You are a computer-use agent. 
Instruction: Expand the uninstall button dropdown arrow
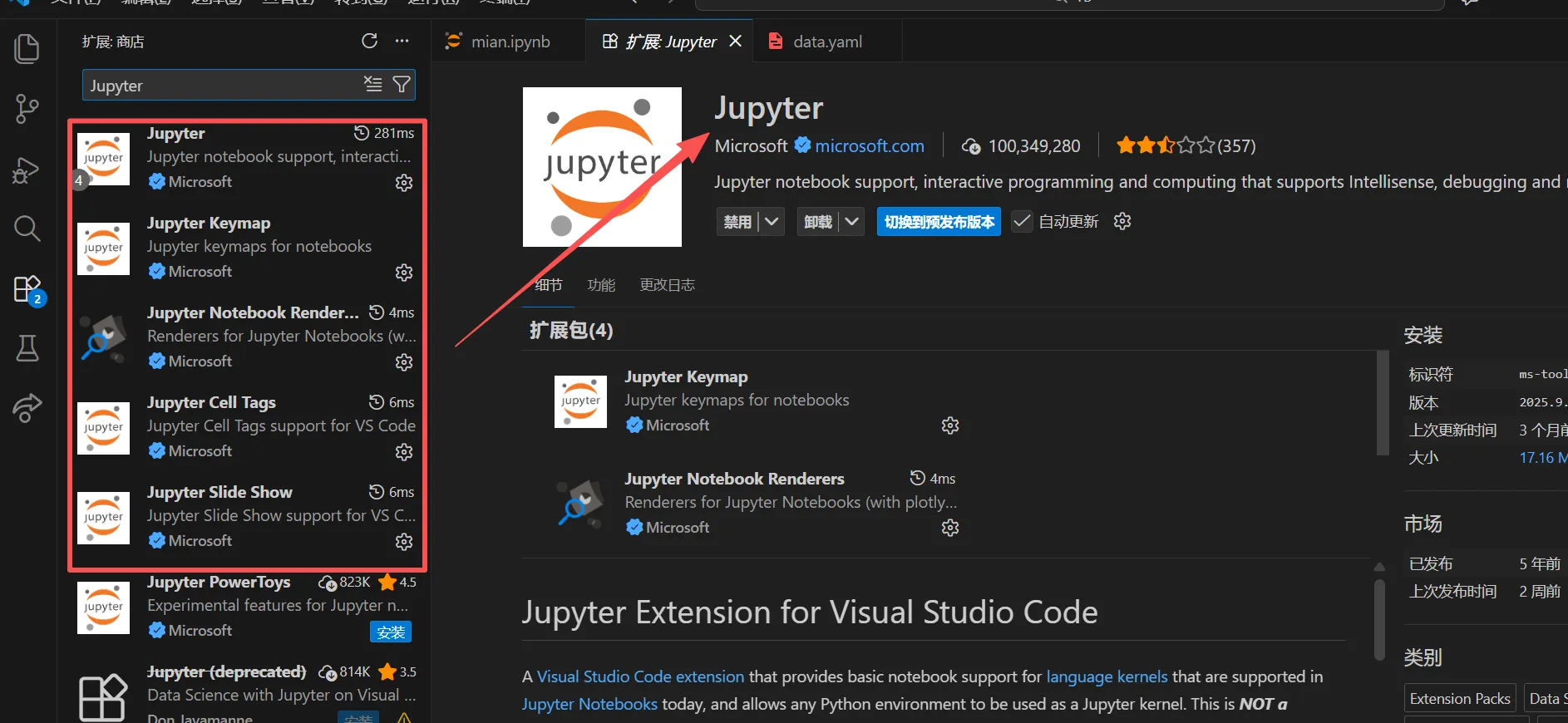coord(851,222)
